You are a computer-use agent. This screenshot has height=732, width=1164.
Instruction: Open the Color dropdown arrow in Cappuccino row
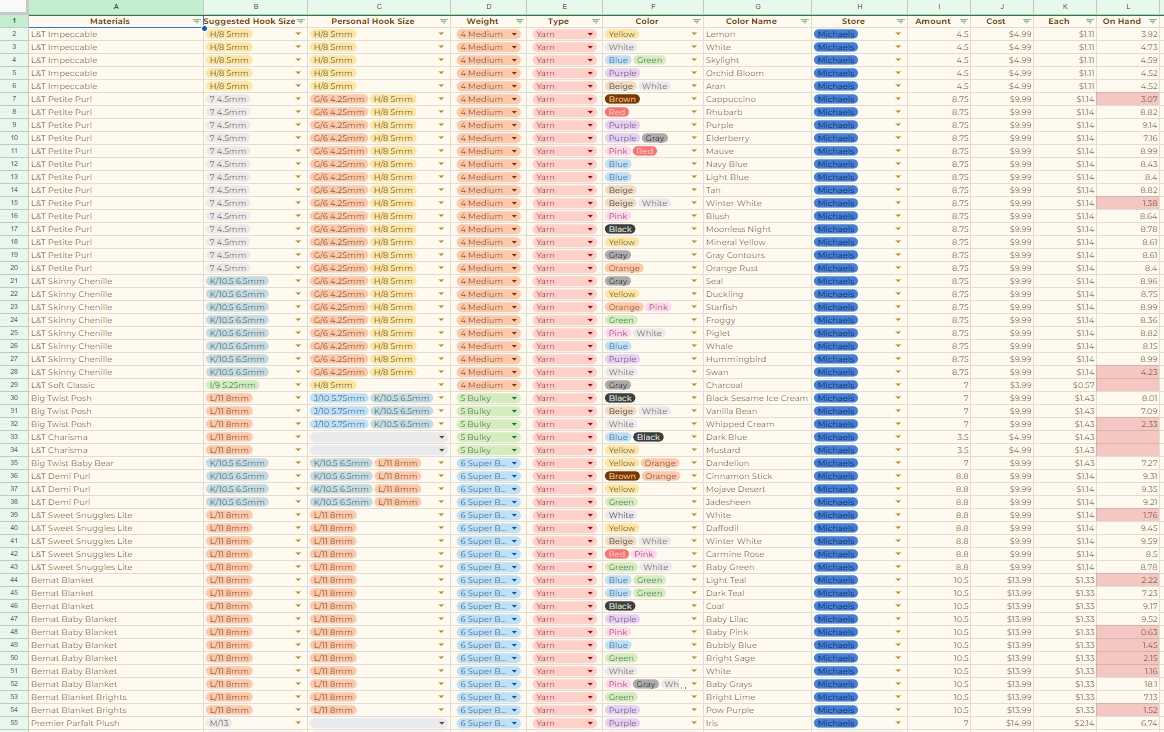pyautogui.click(x=695, y=99)
